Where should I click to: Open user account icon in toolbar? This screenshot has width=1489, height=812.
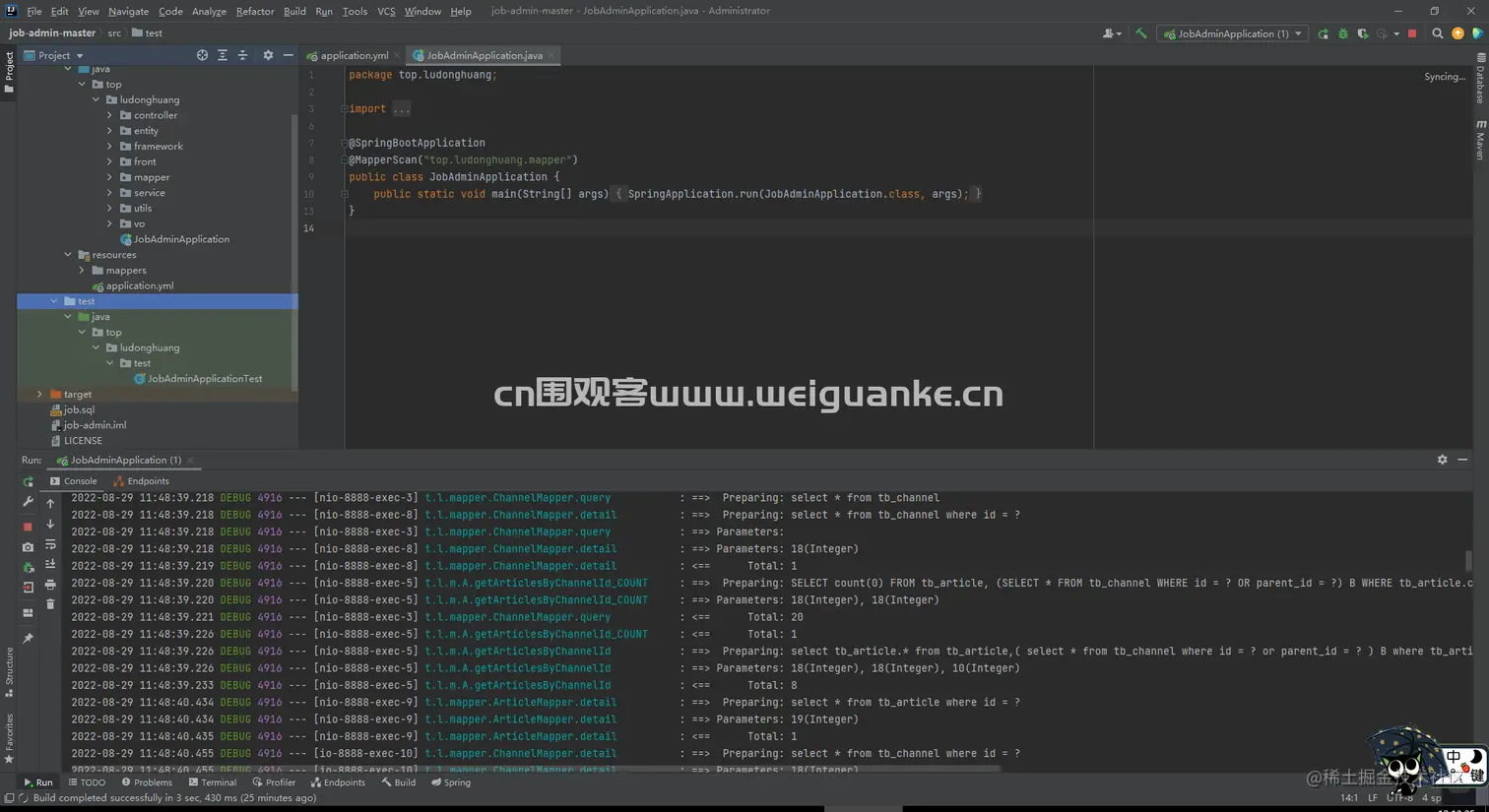(1111, 33)
